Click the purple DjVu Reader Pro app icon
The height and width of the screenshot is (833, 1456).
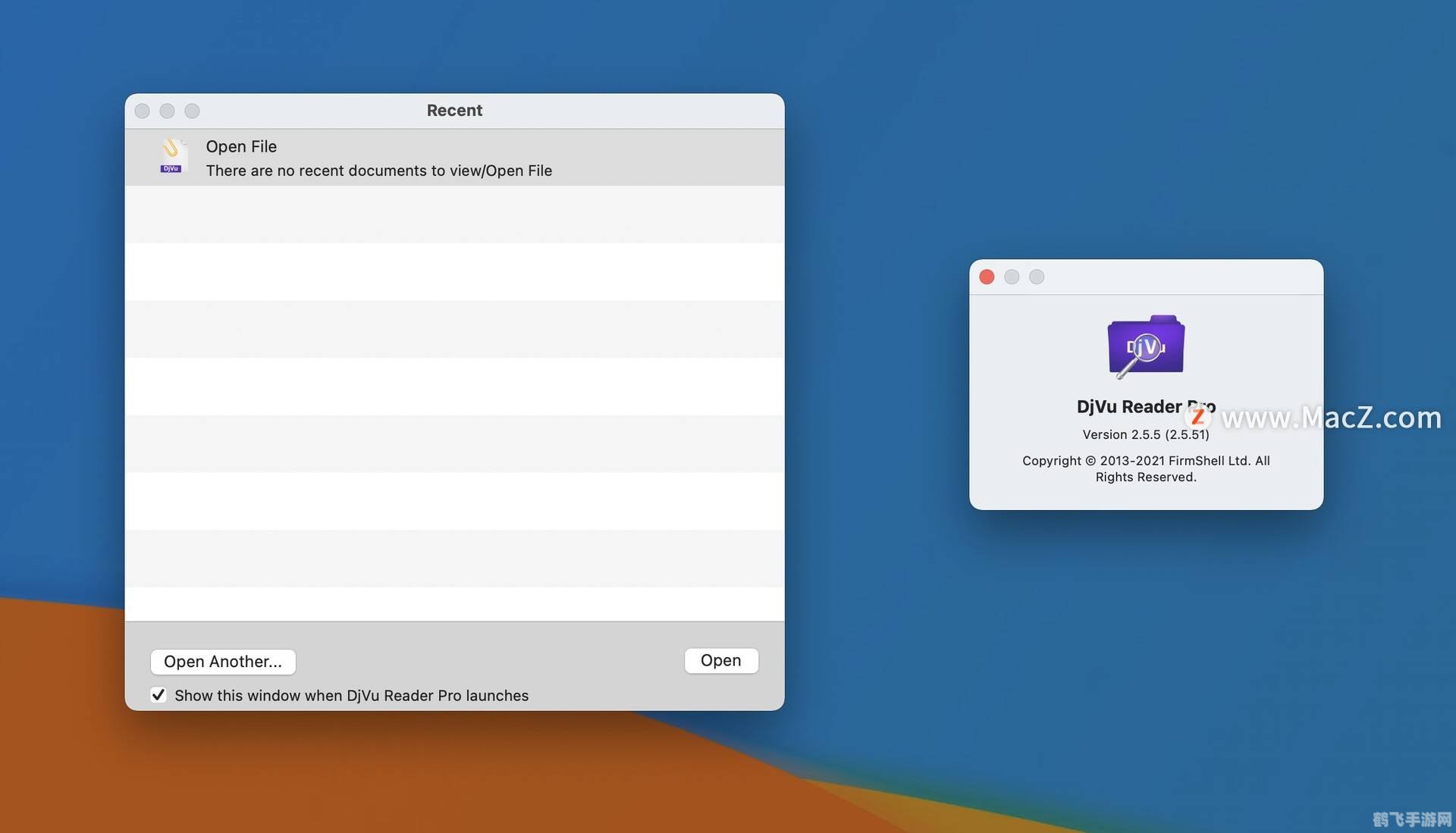[1145, 346]
